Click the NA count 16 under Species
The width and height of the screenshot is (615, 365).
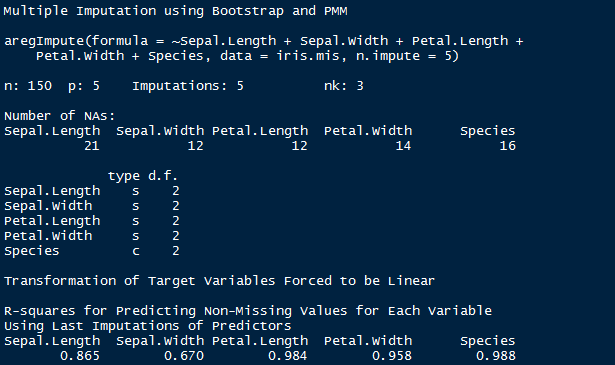click(508, 146)
